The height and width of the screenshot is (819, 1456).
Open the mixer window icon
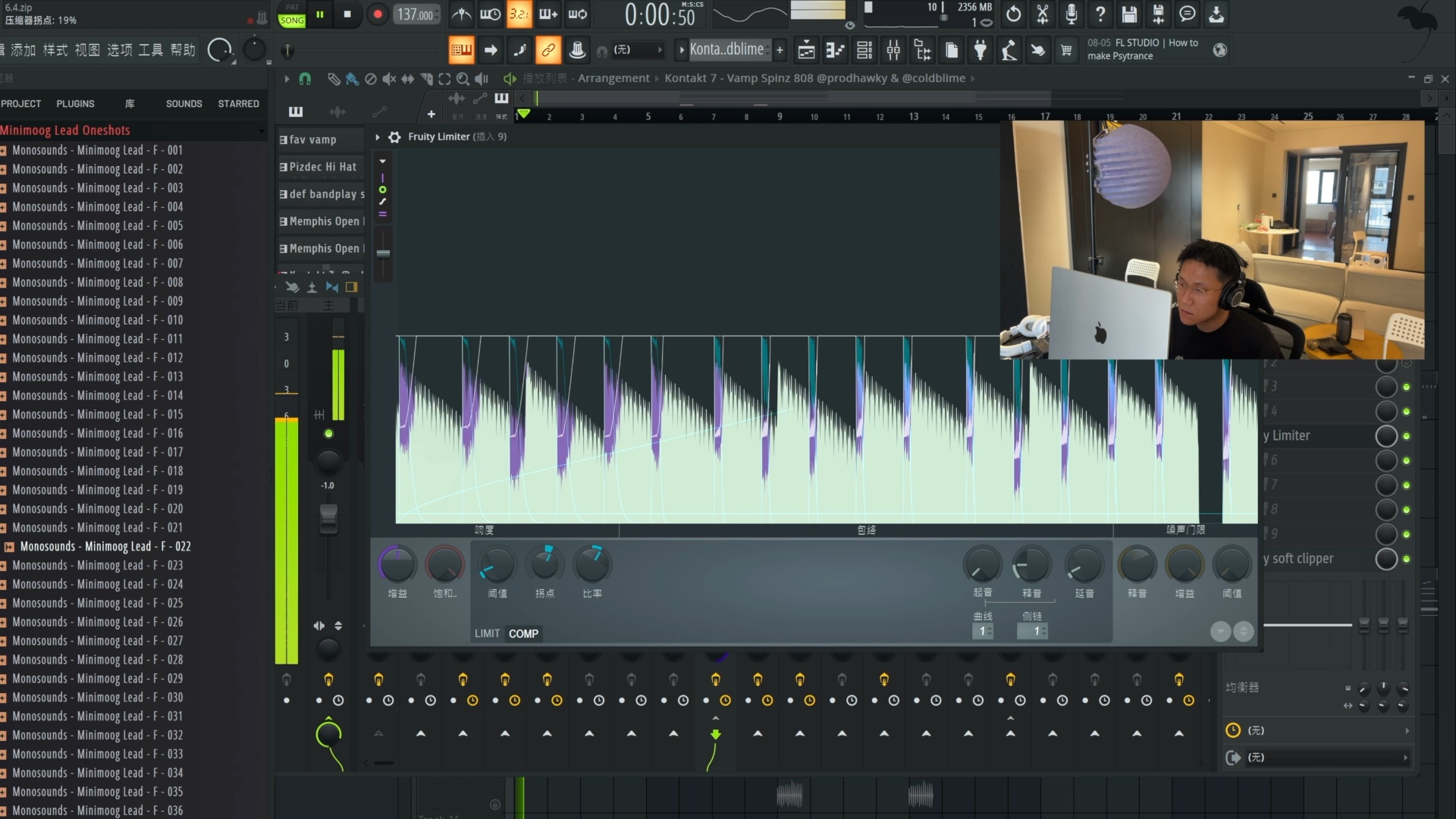893,50
